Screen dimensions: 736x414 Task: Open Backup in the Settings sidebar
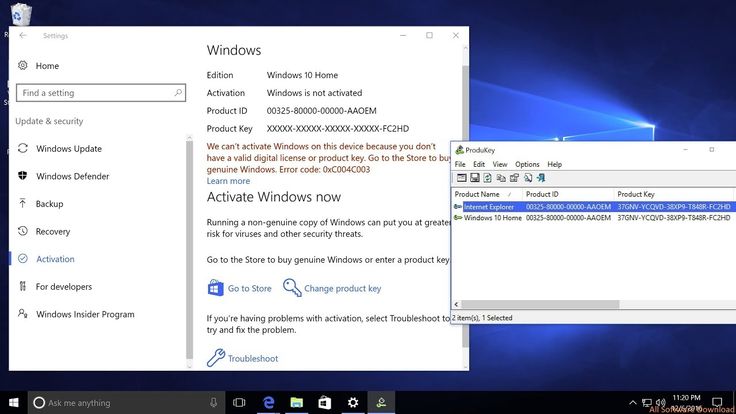[49, 204]
